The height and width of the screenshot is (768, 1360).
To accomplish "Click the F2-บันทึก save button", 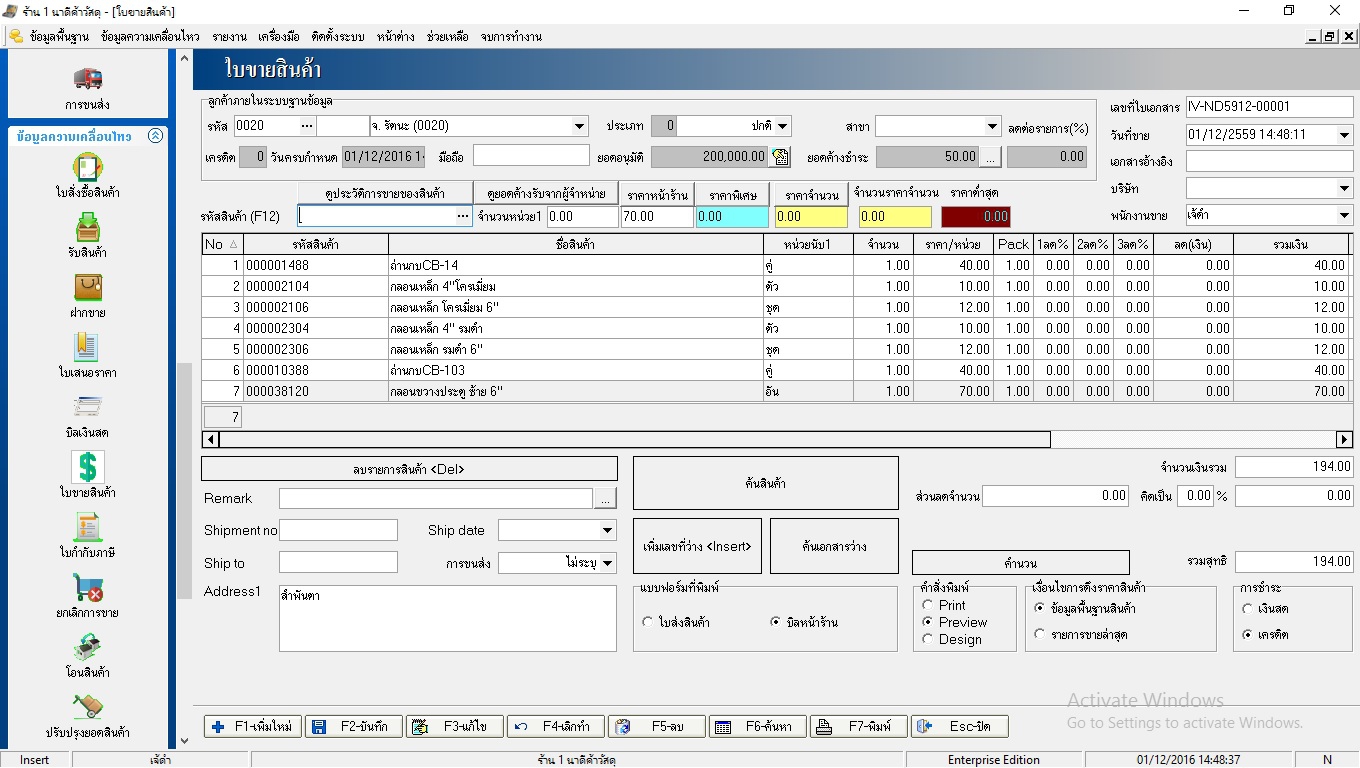I will [x=354, y=727].
